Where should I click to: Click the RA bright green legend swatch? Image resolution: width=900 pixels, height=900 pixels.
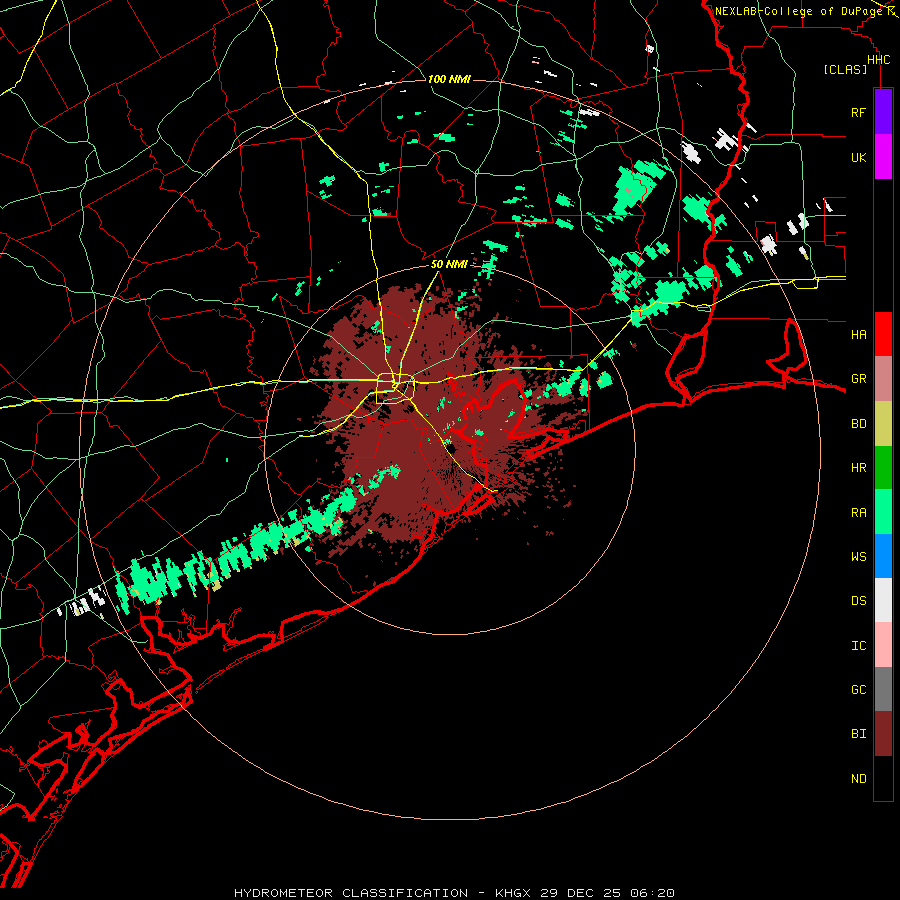pyautogui.click(x=883, y=512)
